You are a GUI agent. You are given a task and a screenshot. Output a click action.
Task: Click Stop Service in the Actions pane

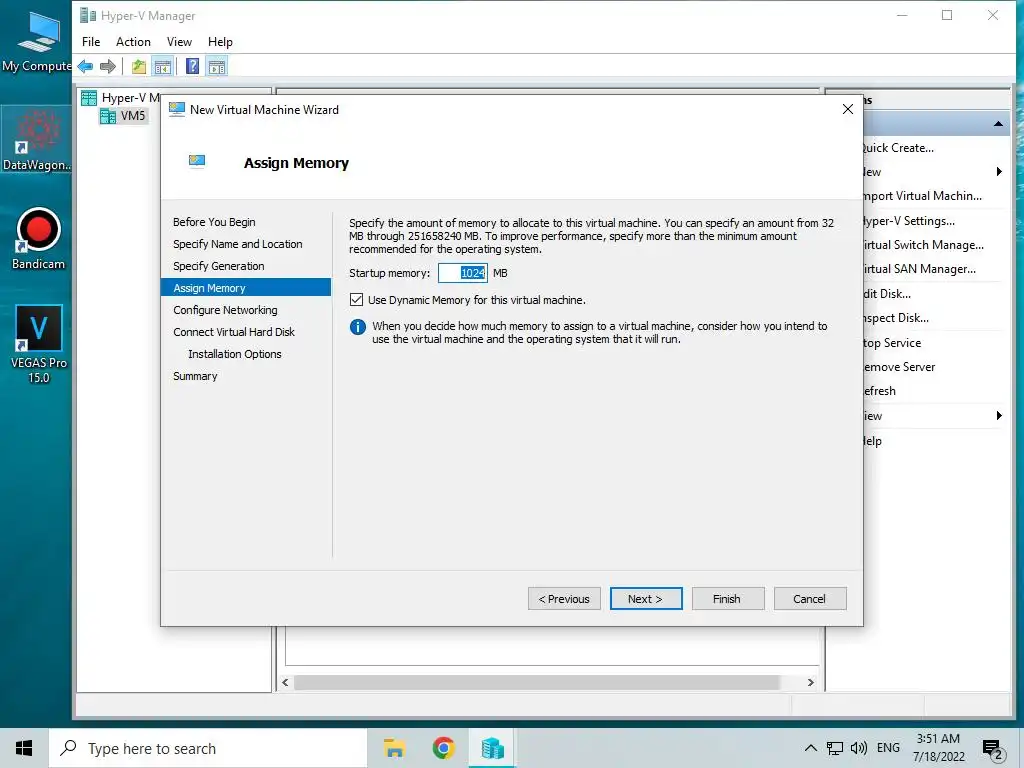click(x=892, y=343)
